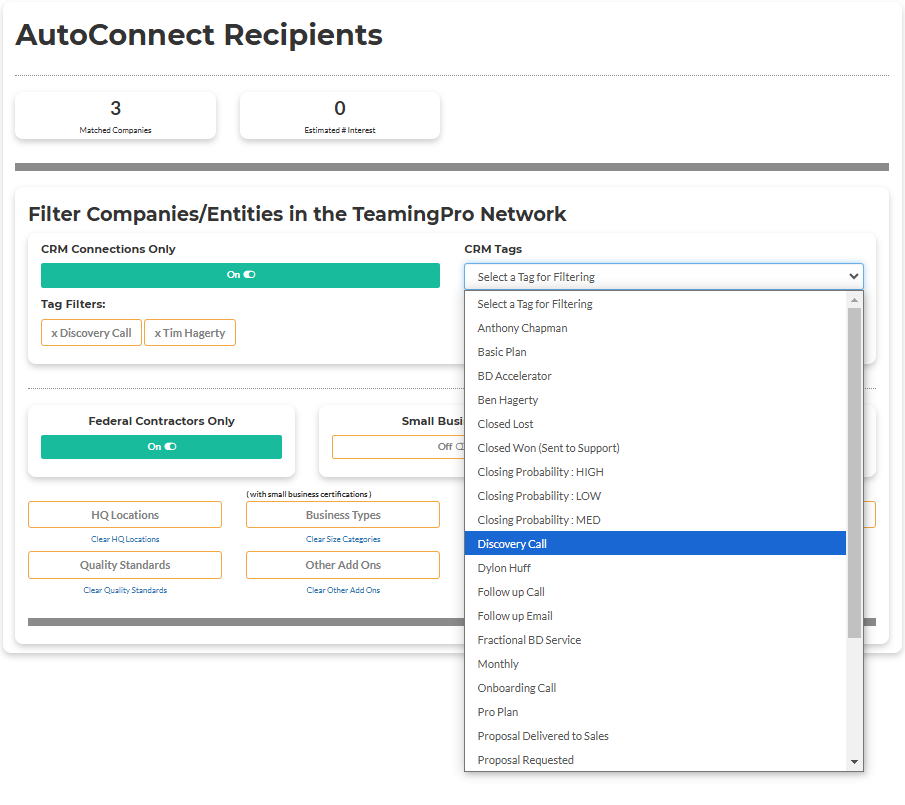The width and height of the screenshot is (905, 805).
Task: Click the Clear Size Categories link
Action: [x=342, y=538]
